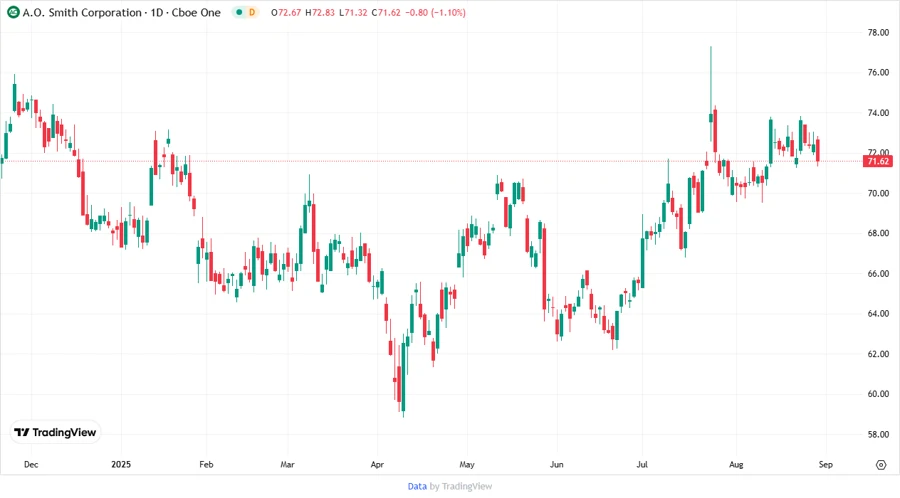The height and width of the screenshot is (498, 900).
Task: Click the -0.80 (-1.10%) change value
Action: click(x=436, y=12)
